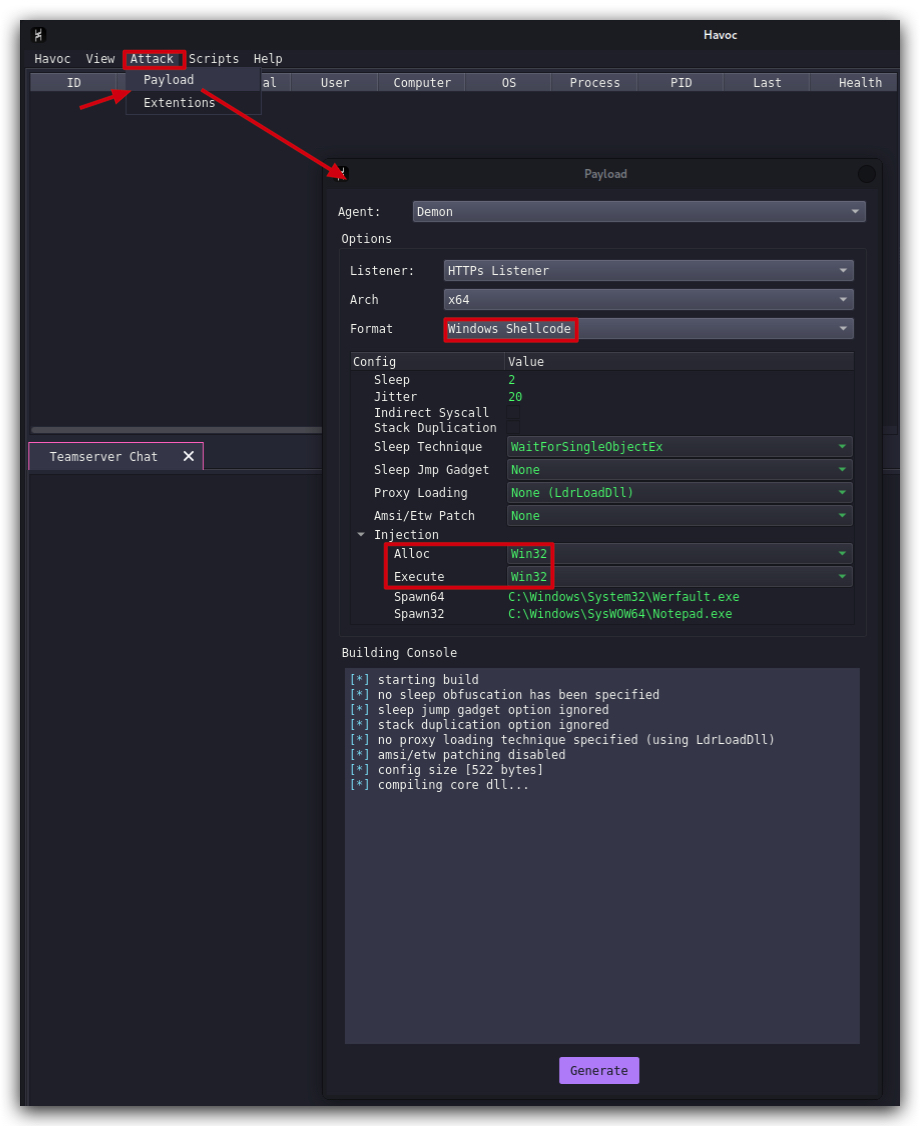The height and width of the screenshot is (1126, 920).
Task: Change the Arch dropdown from x64
Action: pos(649,299)
